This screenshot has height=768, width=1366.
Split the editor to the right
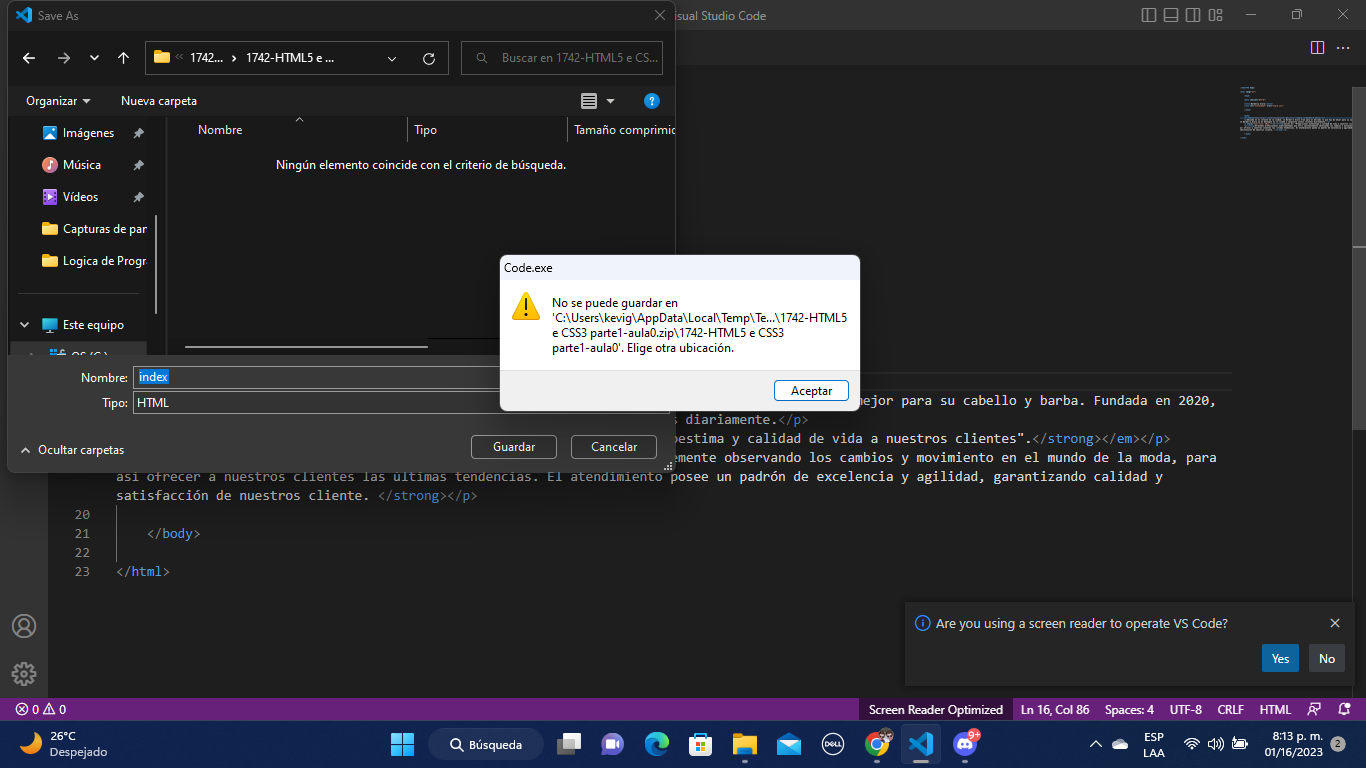[1317, 47]
